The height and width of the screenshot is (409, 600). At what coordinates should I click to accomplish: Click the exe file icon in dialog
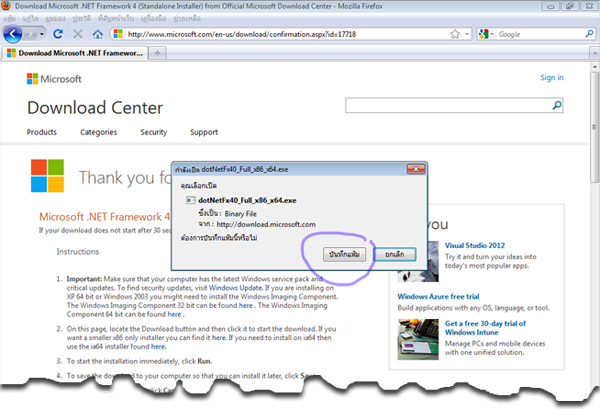190,200
